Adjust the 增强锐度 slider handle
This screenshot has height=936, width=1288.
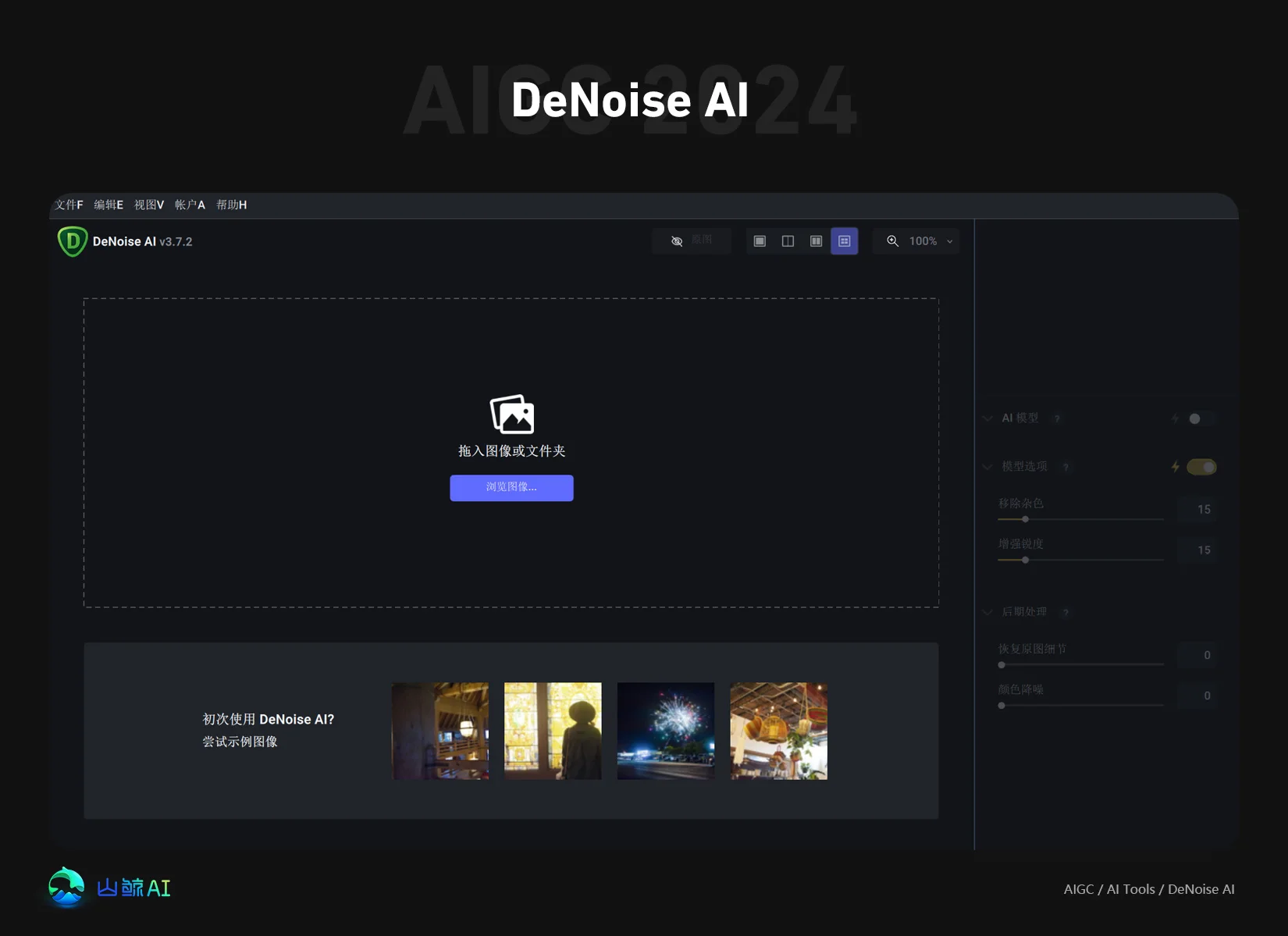(1025, 560)
